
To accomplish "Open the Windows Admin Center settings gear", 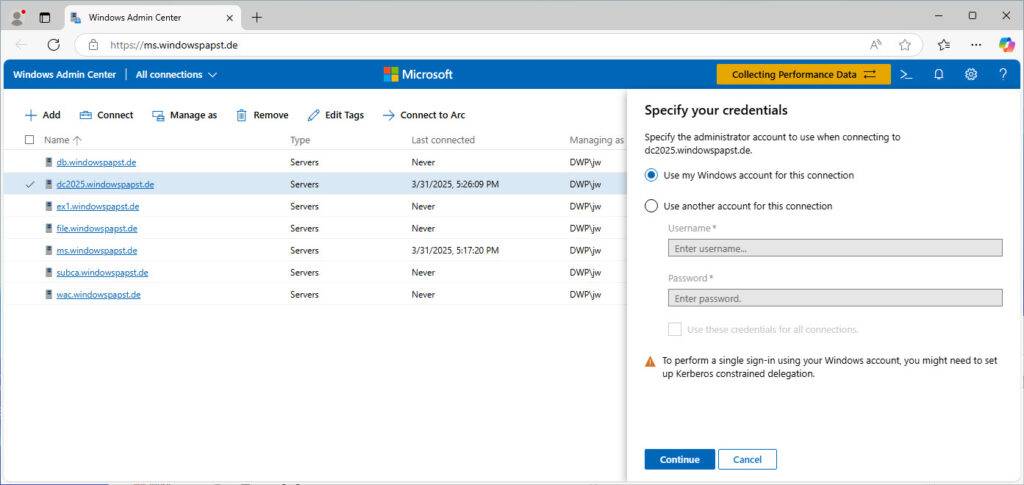I will tap(971, 74).
